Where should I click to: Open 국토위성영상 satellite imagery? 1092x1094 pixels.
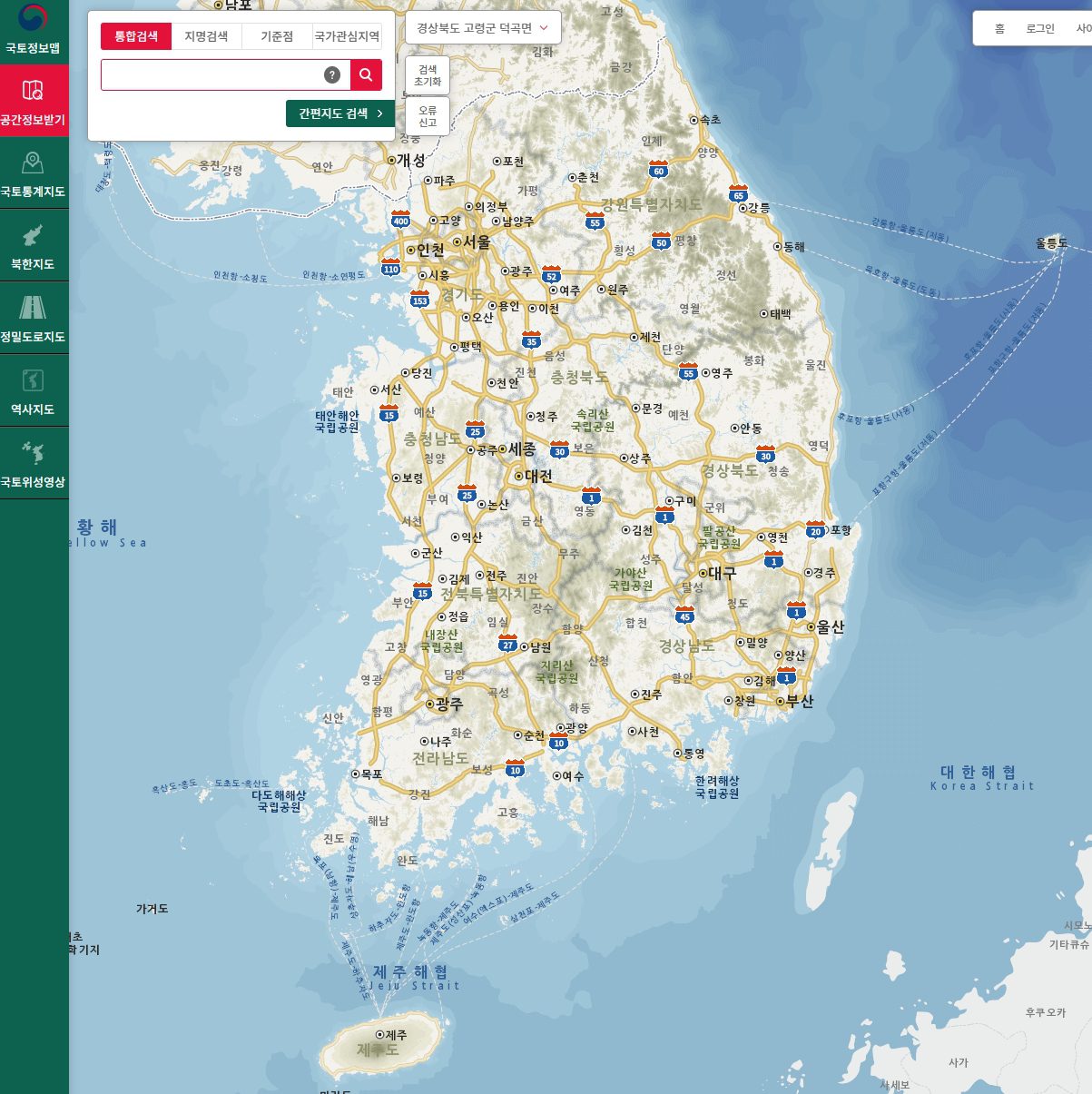tap(34, 464)
